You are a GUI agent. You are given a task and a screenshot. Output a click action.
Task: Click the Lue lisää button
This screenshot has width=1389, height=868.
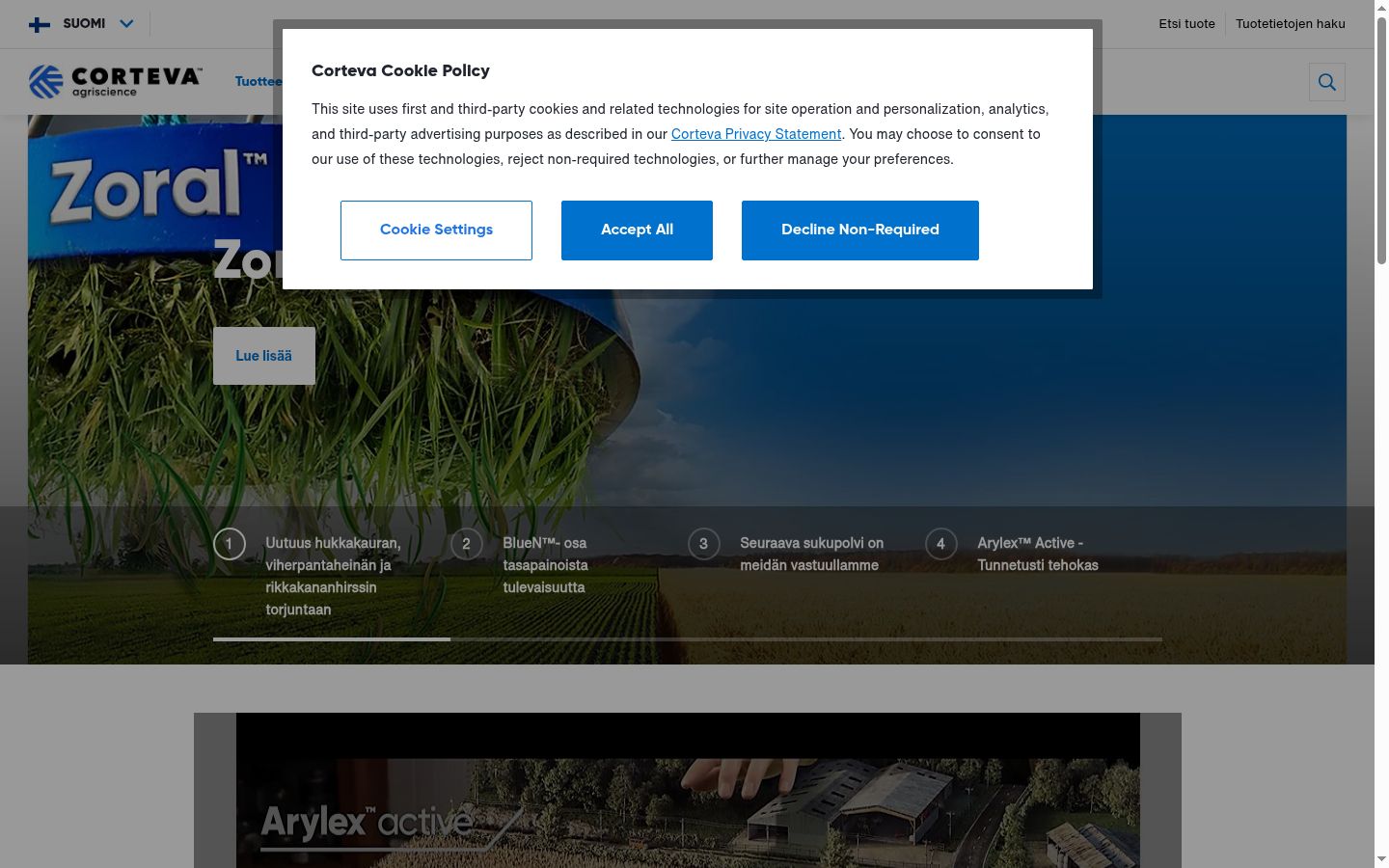(263, 356)
